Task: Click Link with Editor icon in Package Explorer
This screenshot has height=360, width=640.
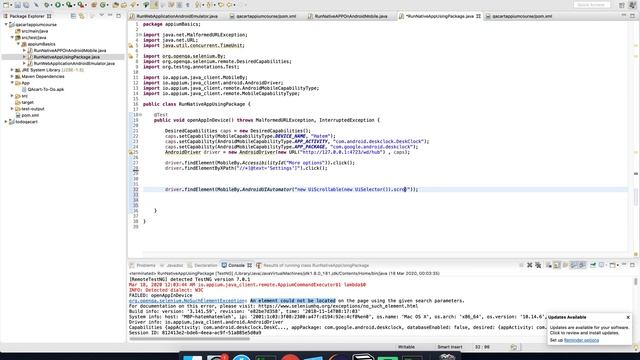Action: [82, 16]
